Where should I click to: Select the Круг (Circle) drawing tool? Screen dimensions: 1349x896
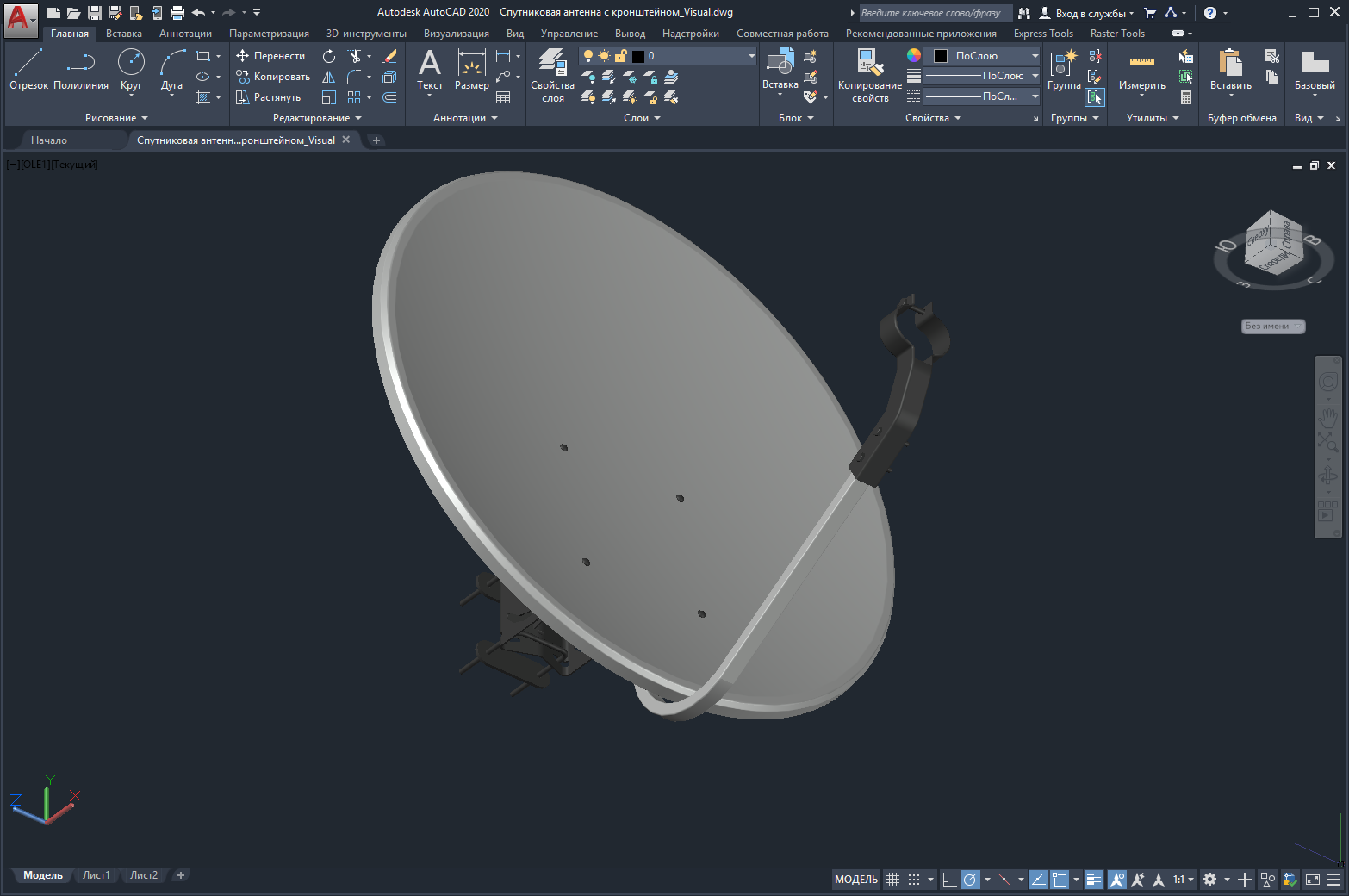[x=131, y=69]
